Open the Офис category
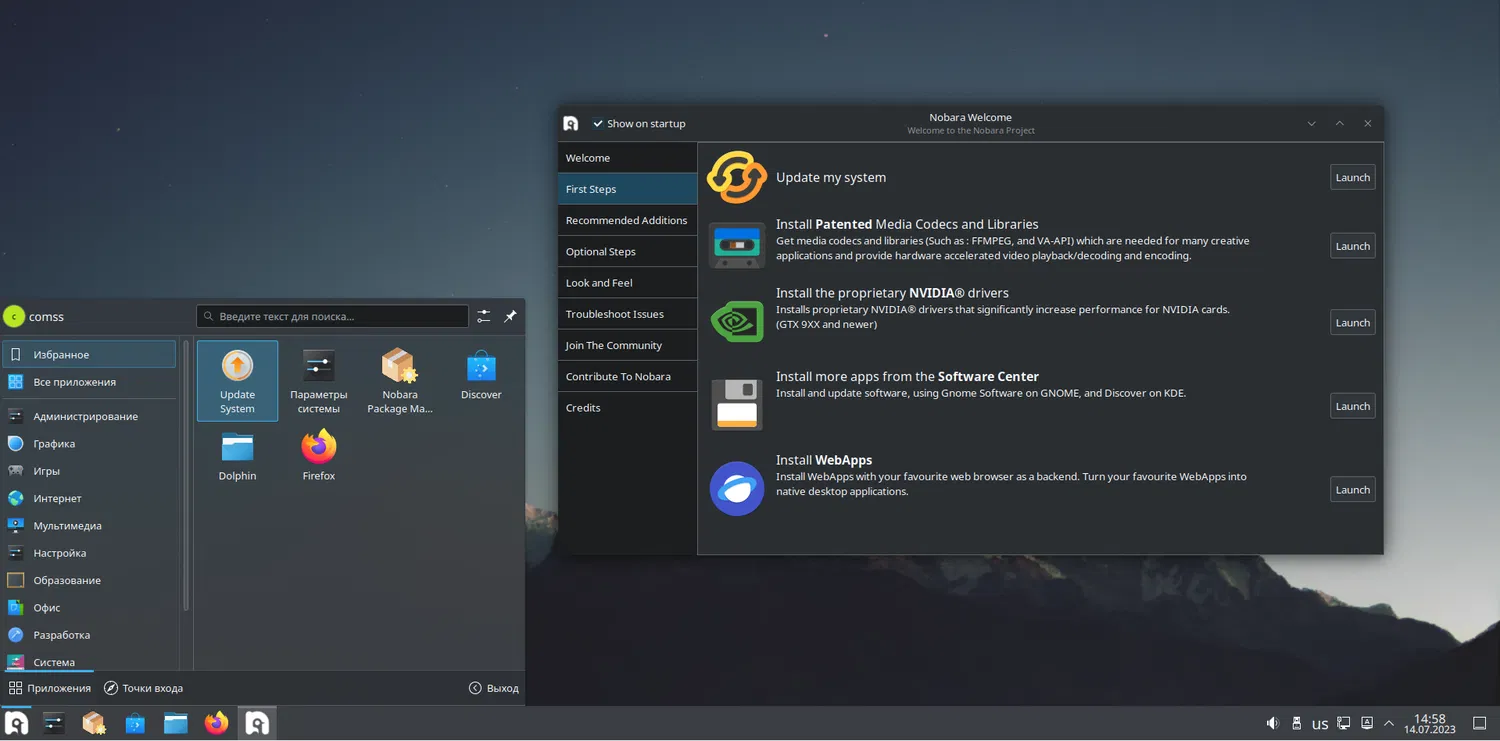Screen dimensions: 1500x741 (x=89, y=607)
